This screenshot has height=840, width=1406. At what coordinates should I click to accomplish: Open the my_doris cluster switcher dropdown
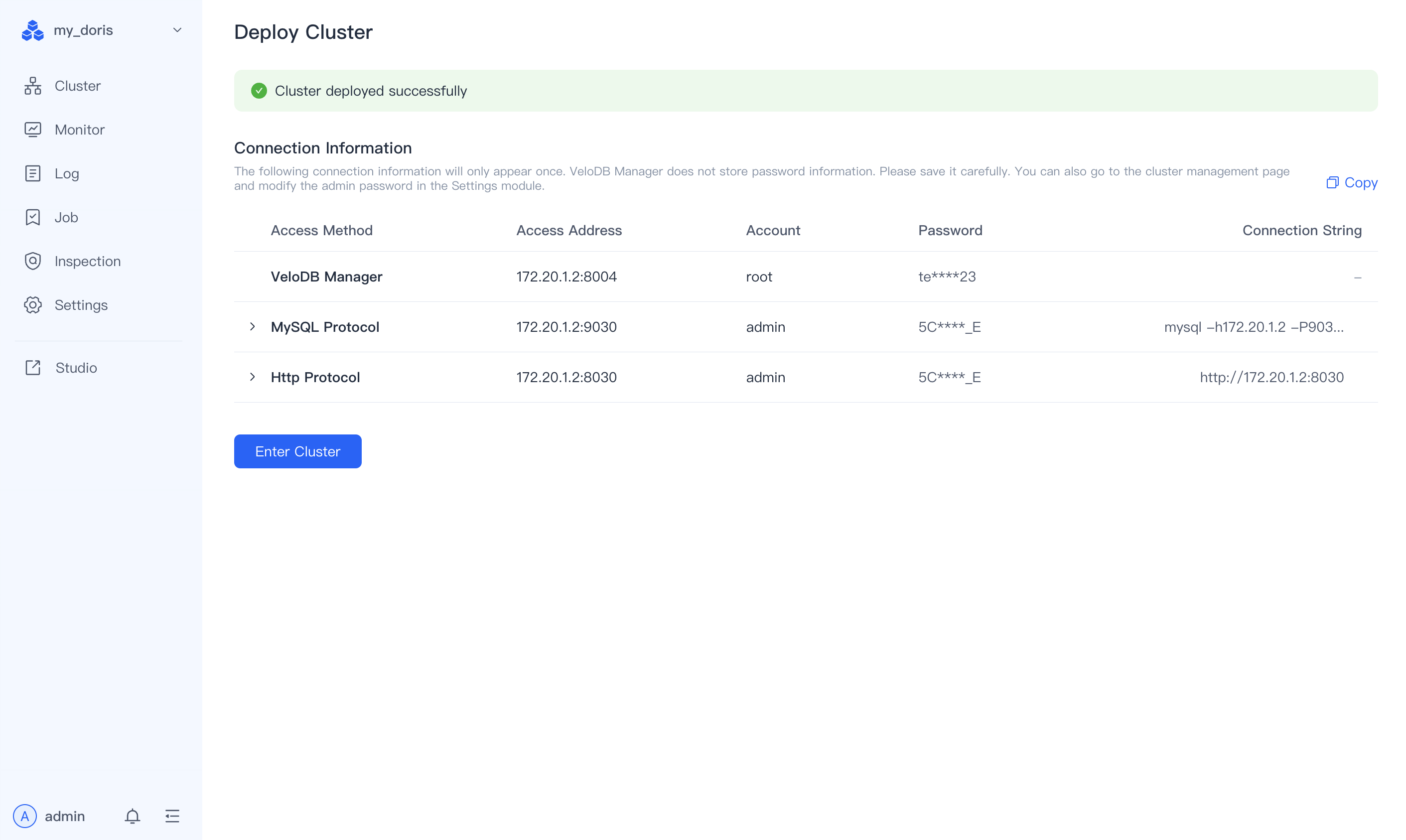coord(177,30)
